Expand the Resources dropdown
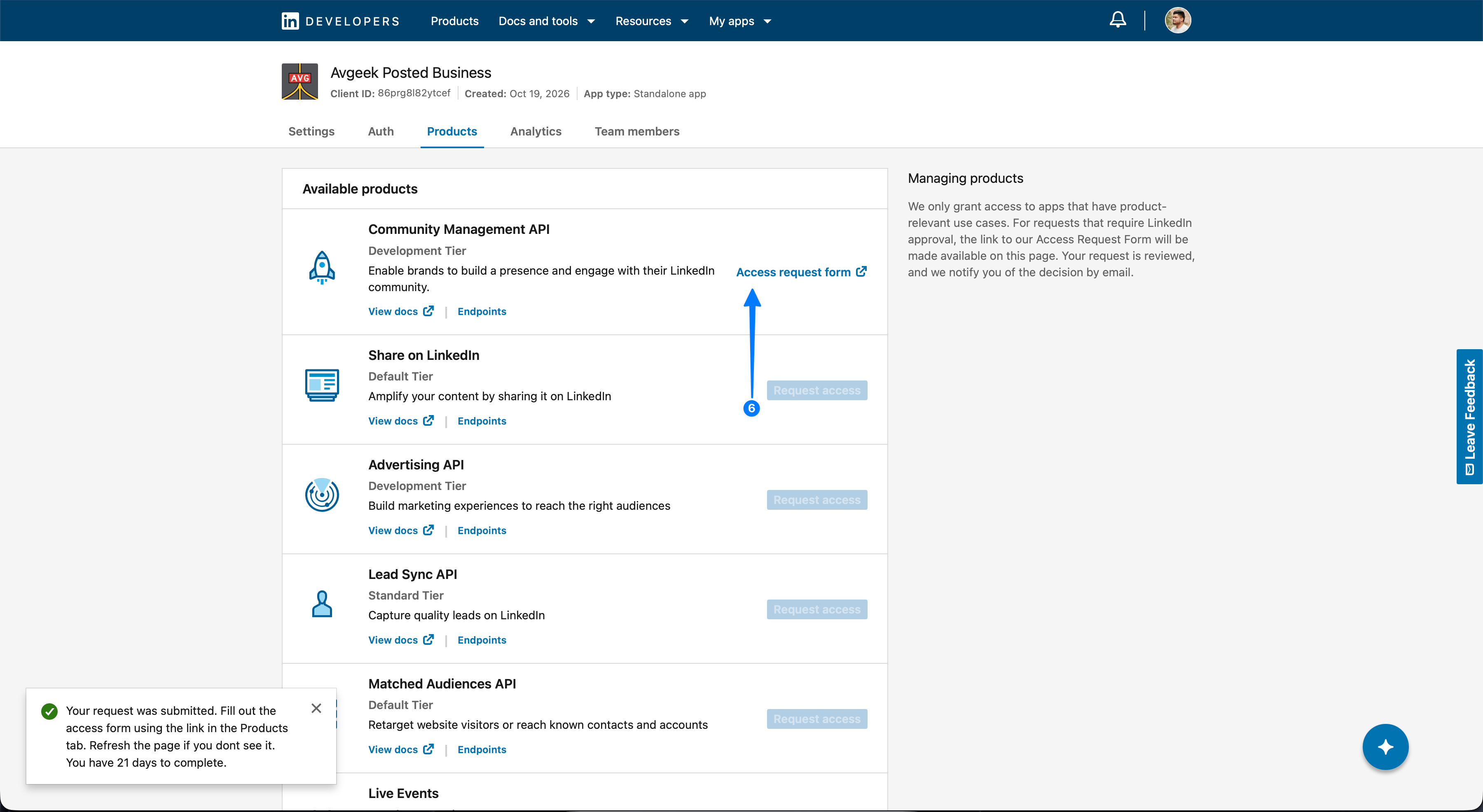The image size is (1483, 812). click(x=652, y=21)
